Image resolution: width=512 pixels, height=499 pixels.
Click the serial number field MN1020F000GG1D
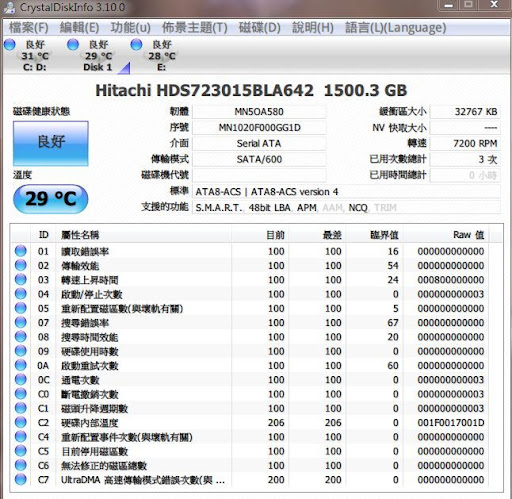click(x=259, y=128)
